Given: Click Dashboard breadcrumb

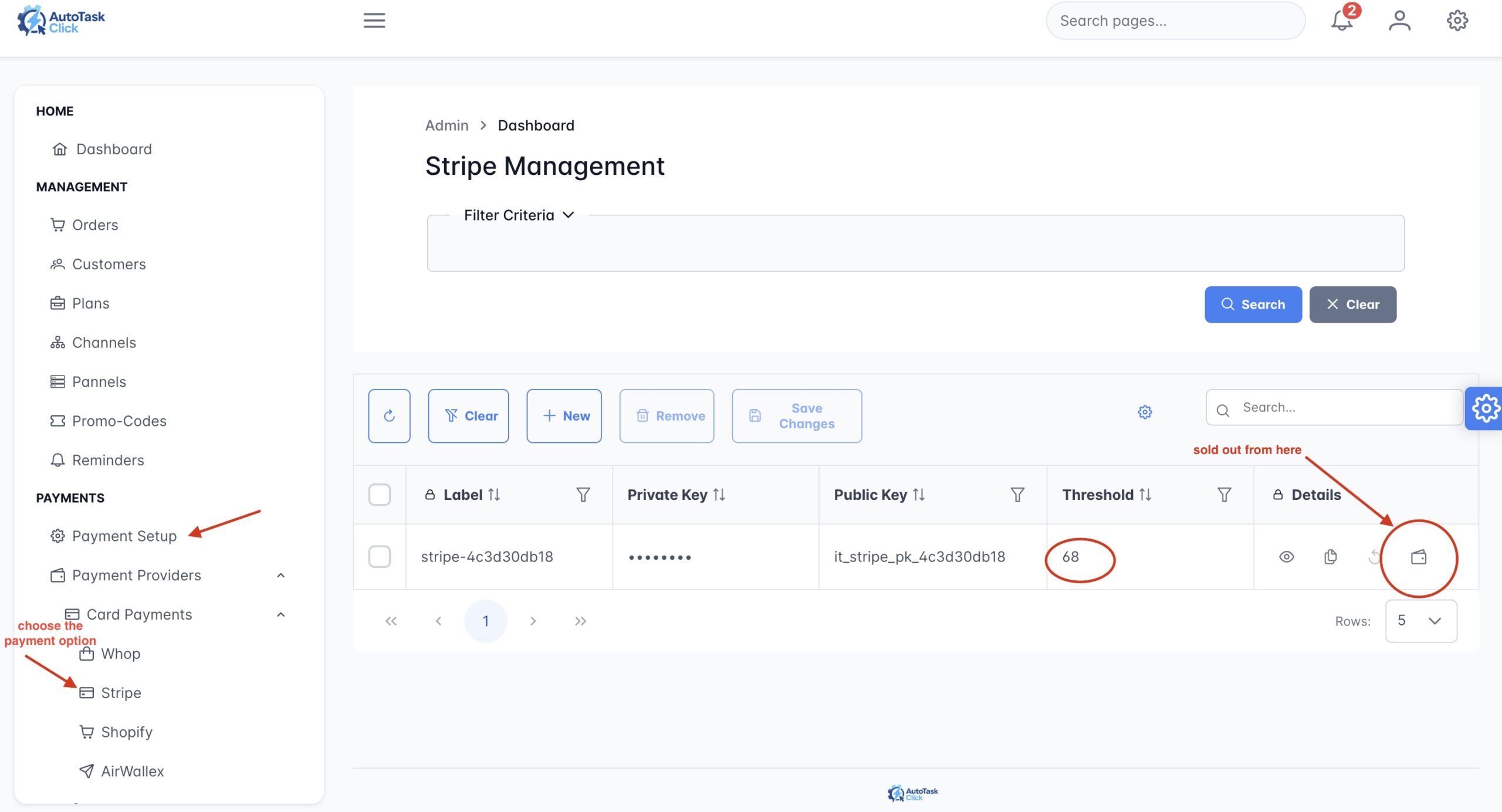Looking at the screenshot, I should click(536, 126).
